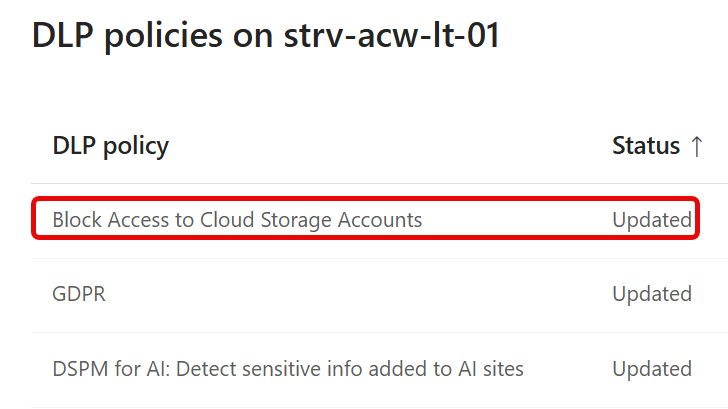Click device name strv-acw-lt-01 in heading
Viewport: 728px width, 409px height.
[391, 35]
